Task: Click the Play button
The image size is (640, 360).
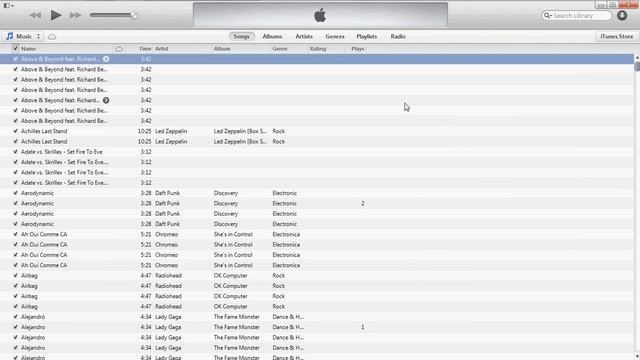Action: point(56,16)
